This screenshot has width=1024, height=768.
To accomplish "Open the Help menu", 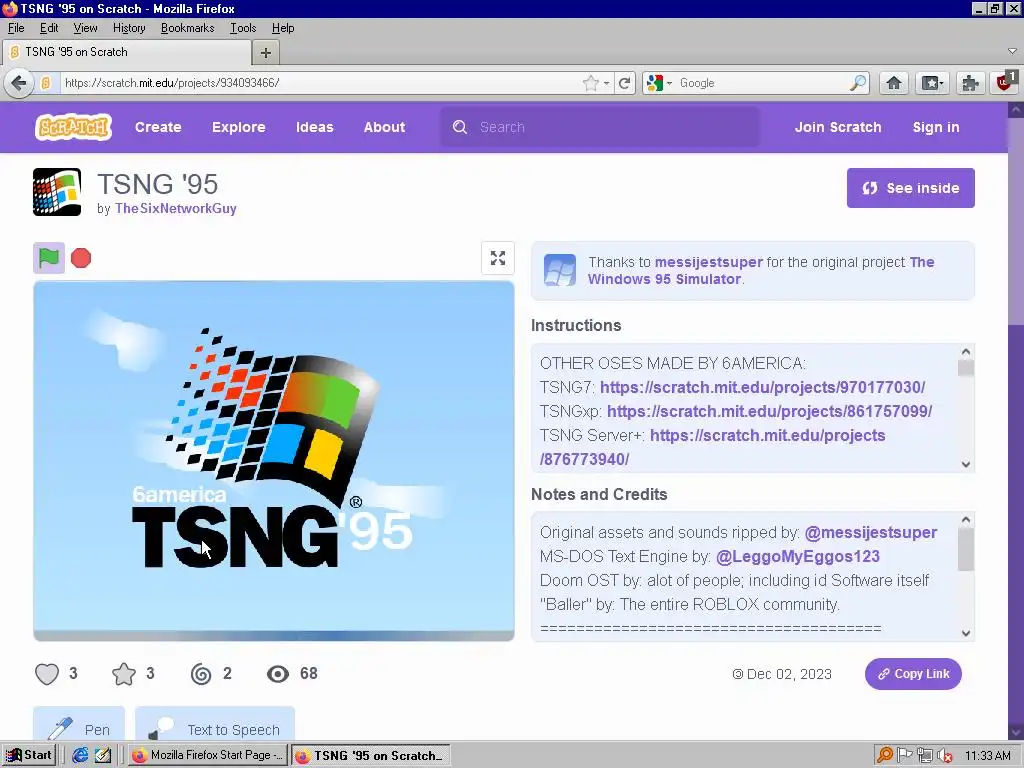I will [x=283, y=28].
